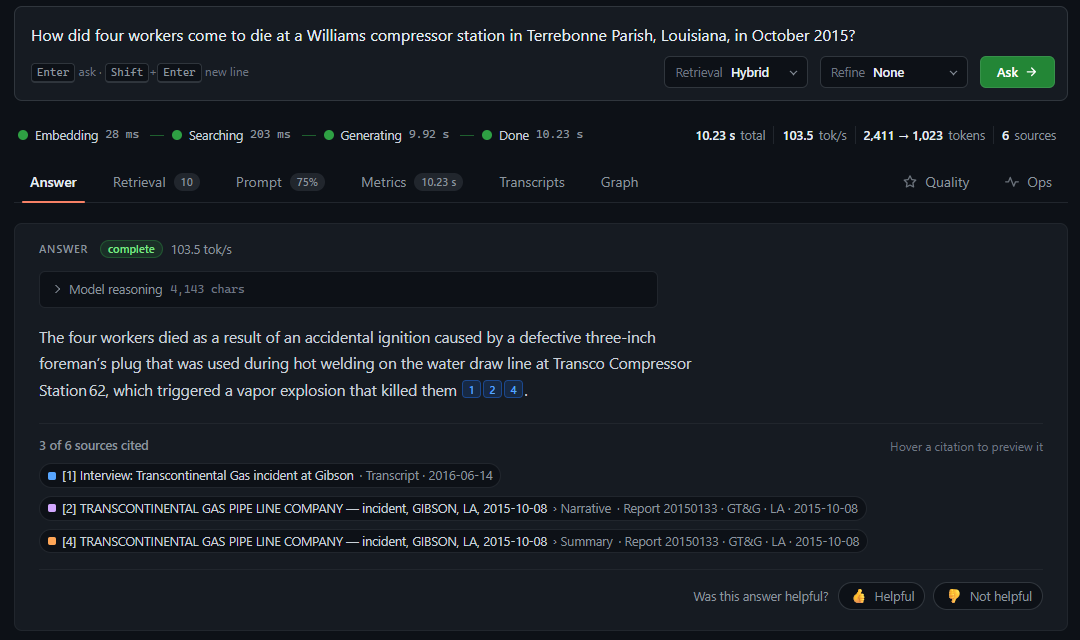This screenshot has width=1080, height=640.
Task: Click the '6 sources' stat
Action: (x=1028, y=136)
